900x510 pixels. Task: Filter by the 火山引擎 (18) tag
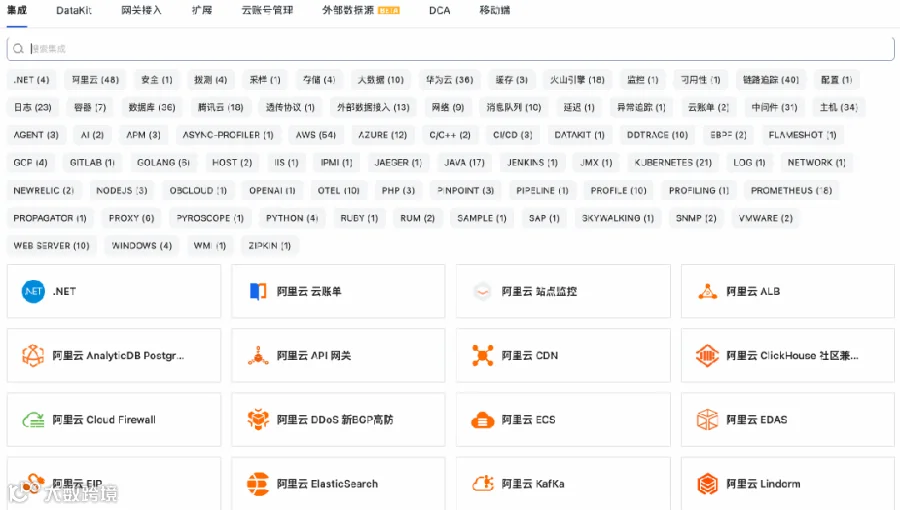577,80
